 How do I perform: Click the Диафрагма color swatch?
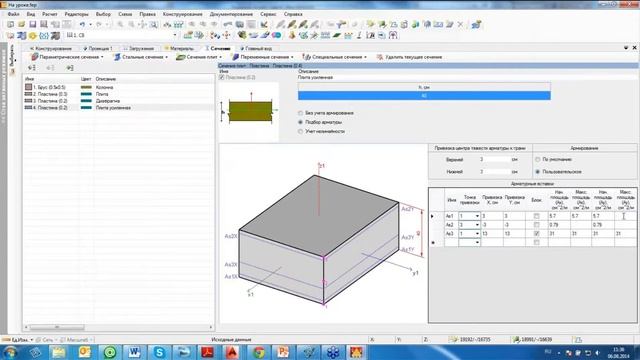(86, 101)
